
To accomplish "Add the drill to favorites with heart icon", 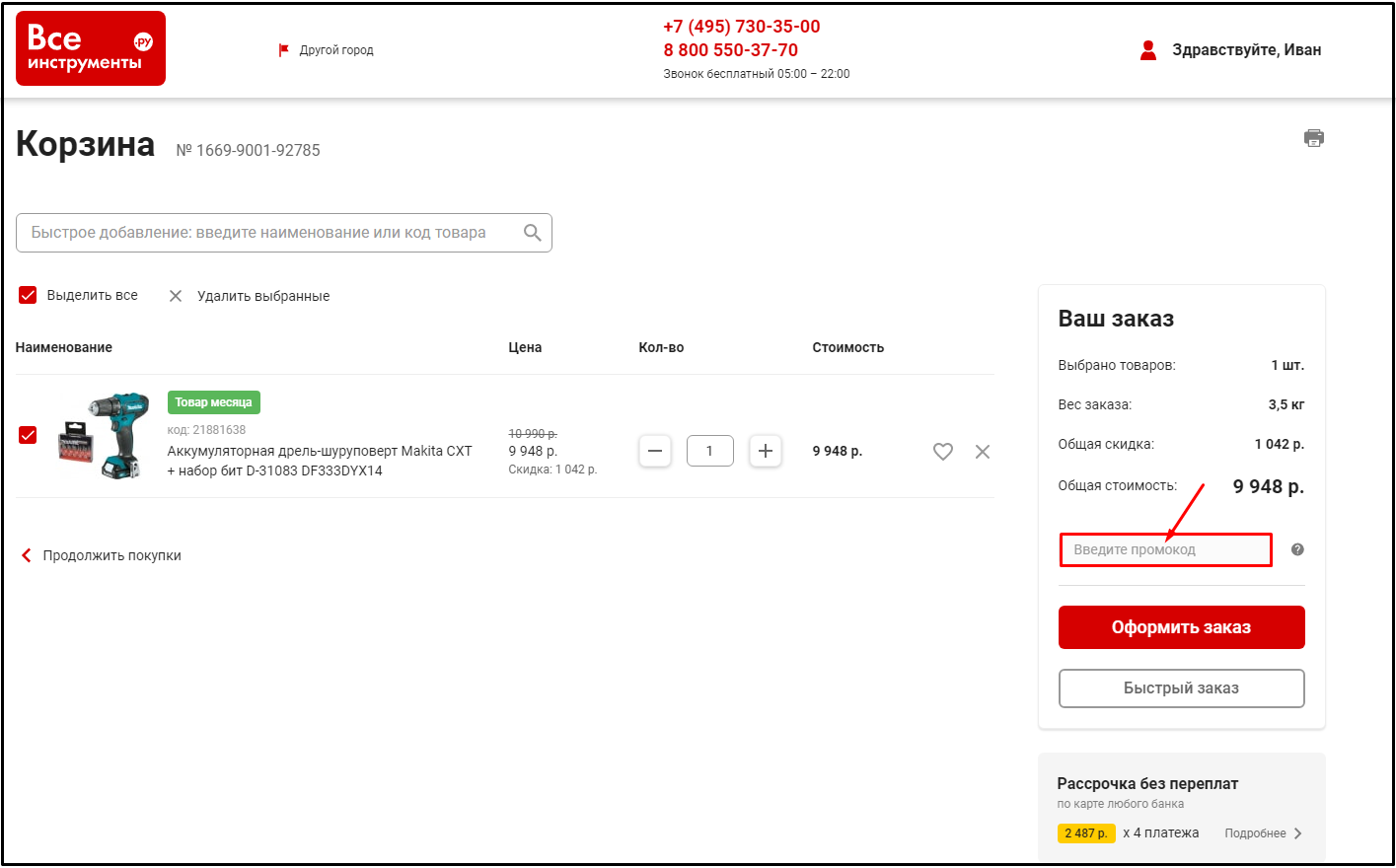I will tap(943, 452).
